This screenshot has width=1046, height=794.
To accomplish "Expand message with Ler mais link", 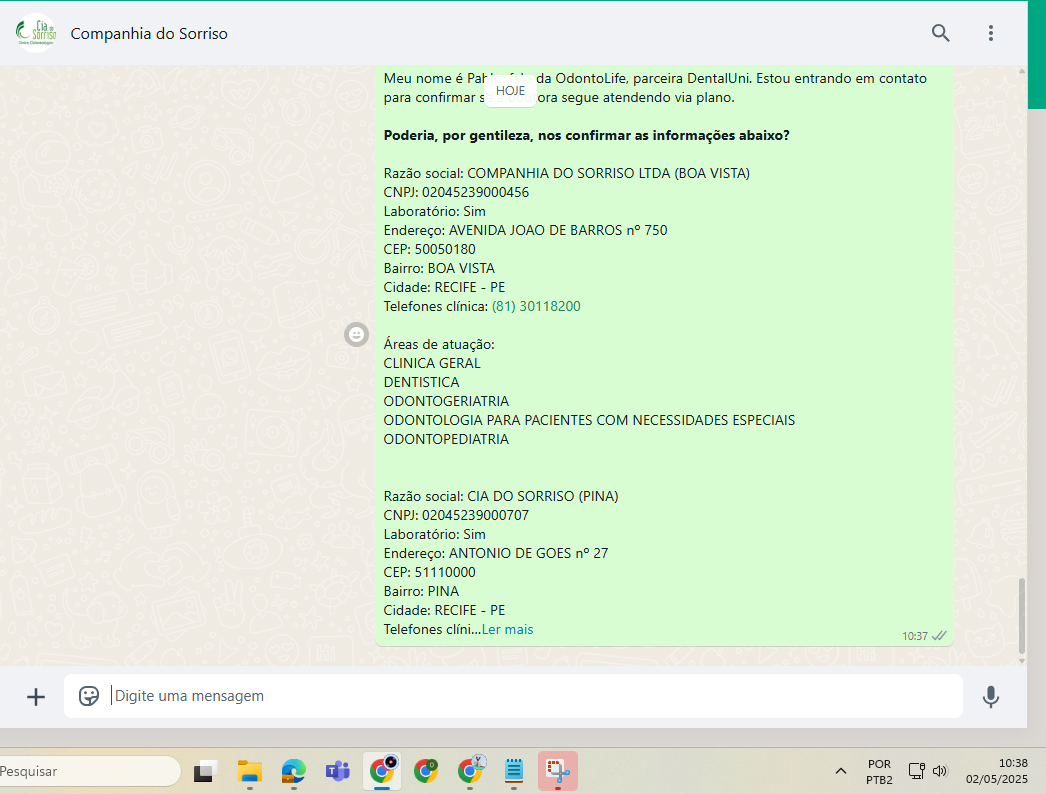I will (x=508, y=629).
